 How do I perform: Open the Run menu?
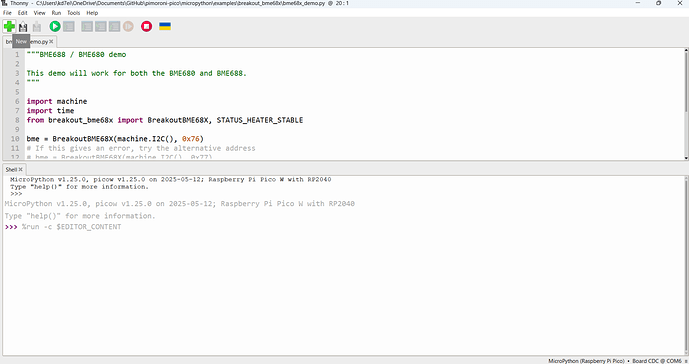click(x=56, y=13)
